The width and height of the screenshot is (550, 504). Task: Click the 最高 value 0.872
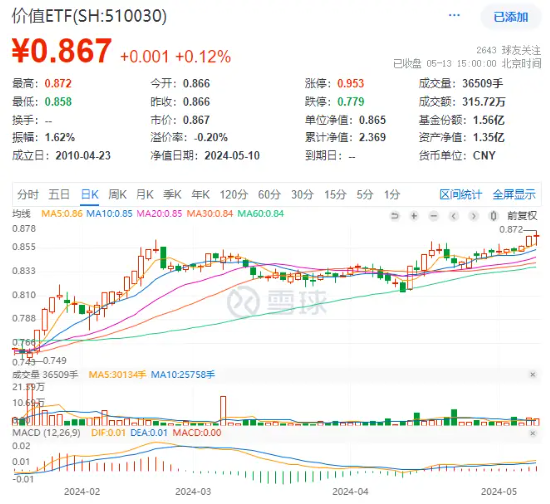click(x=58, y=83)
